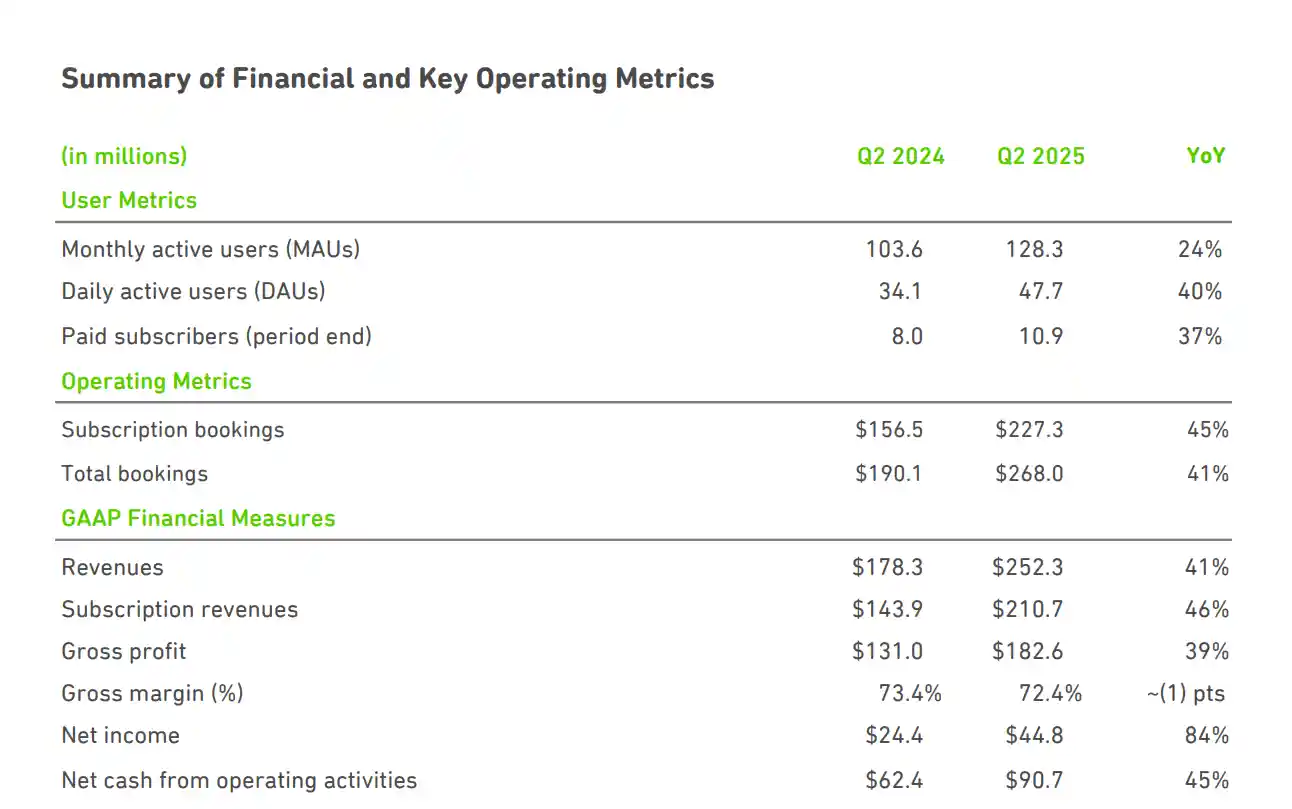Click the Subscription bookings row label
1292x809 pixels.
172,430
